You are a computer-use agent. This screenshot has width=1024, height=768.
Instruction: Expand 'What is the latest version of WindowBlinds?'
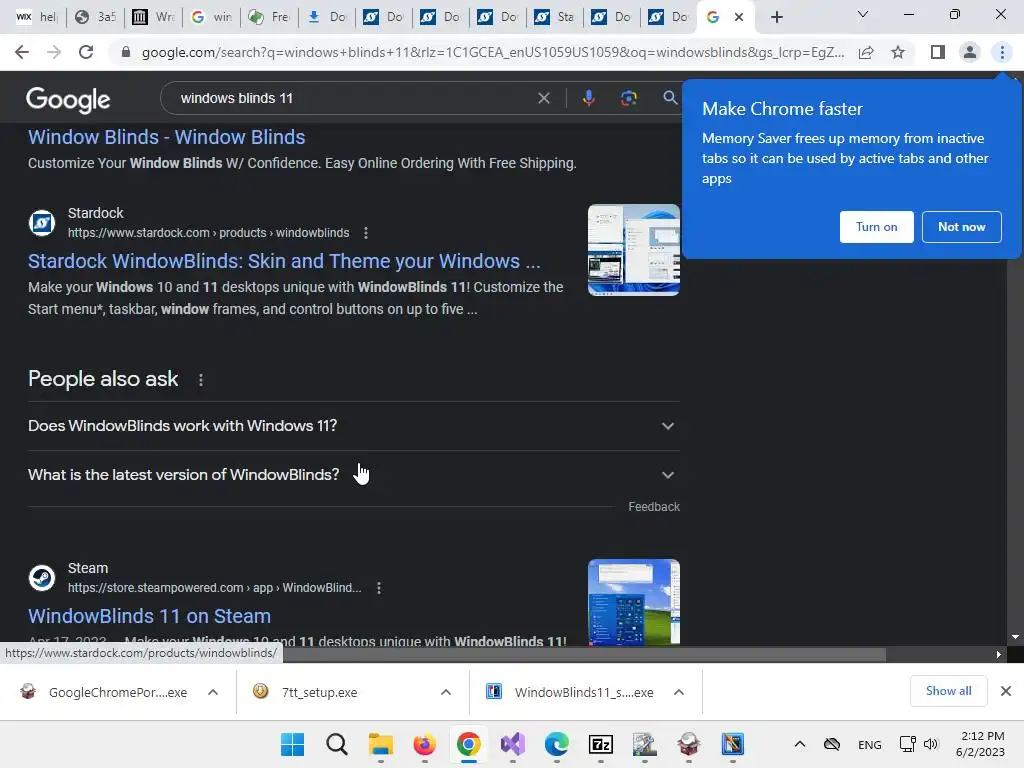point(353,475)
